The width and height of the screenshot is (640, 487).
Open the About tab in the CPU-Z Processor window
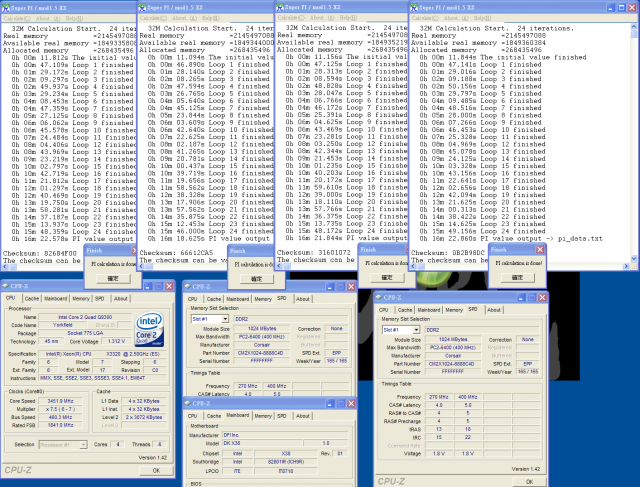(120, 298)
